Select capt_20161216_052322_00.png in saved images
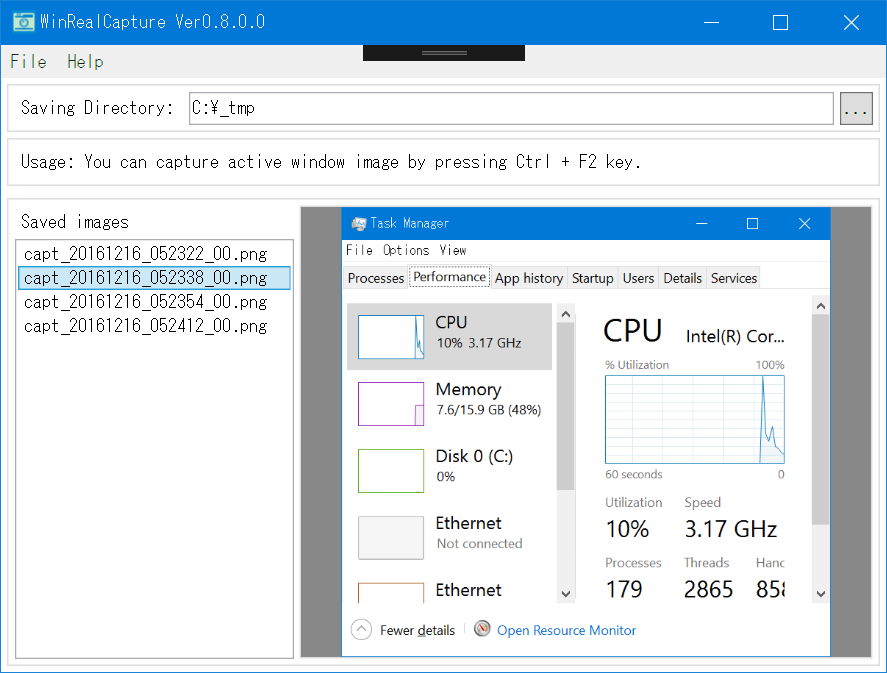 point(154,254)
